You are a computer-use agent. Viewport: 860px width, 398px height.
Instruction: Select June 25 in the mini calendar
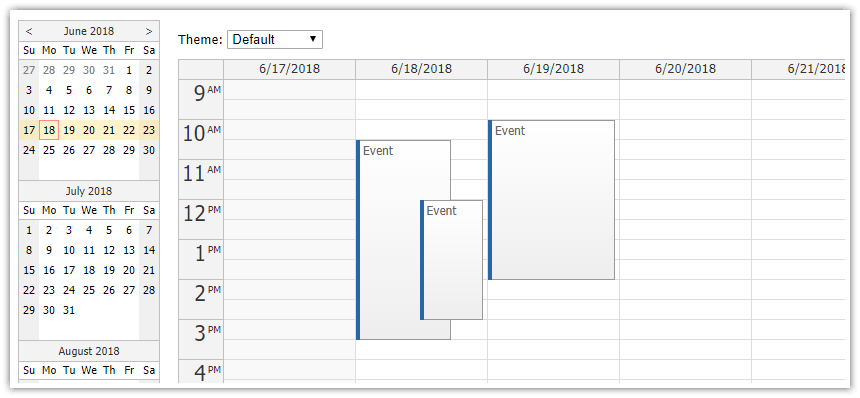[x=49, y=150]
